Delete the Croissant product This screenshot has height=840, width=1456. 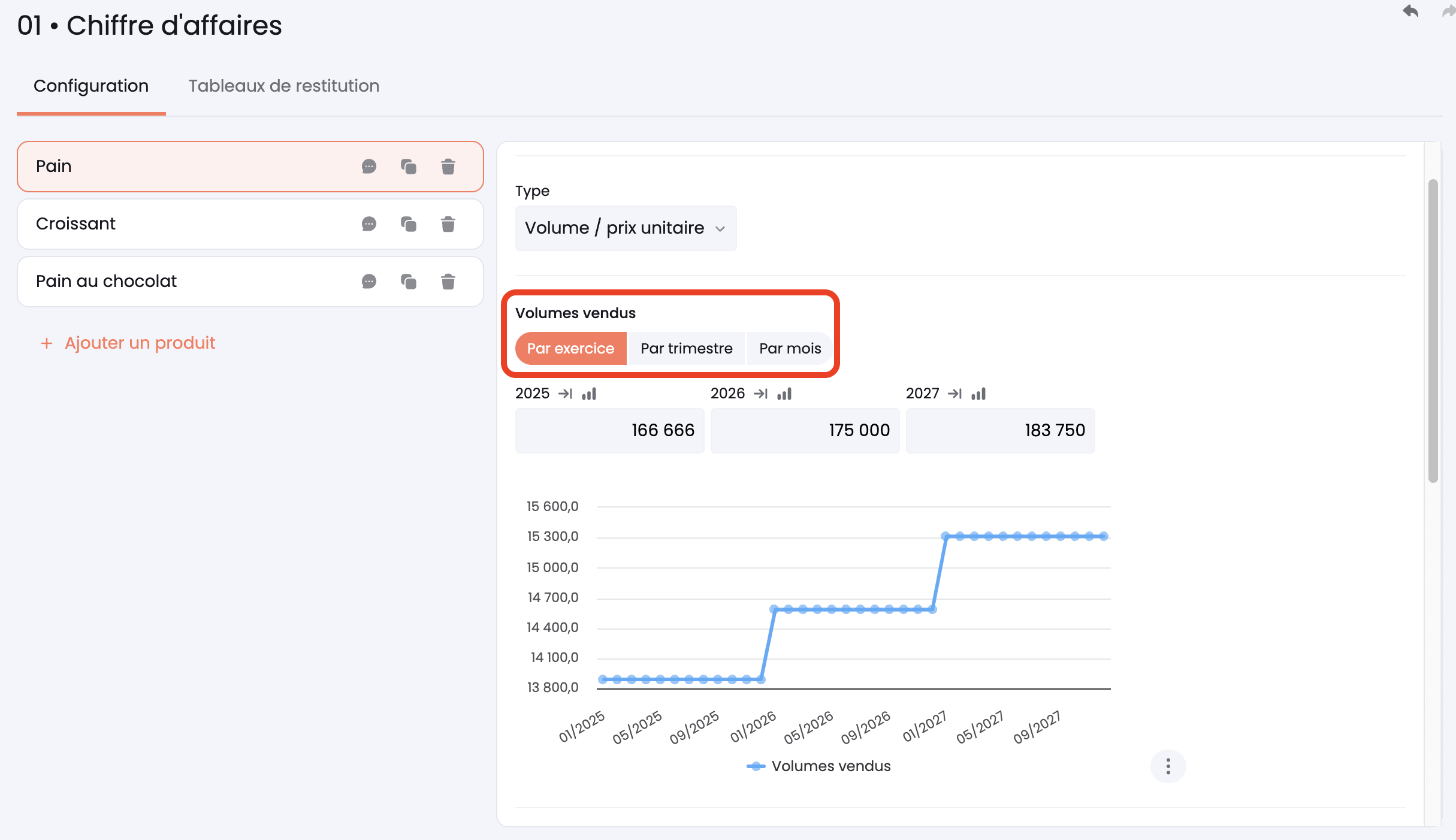[448, 224]
